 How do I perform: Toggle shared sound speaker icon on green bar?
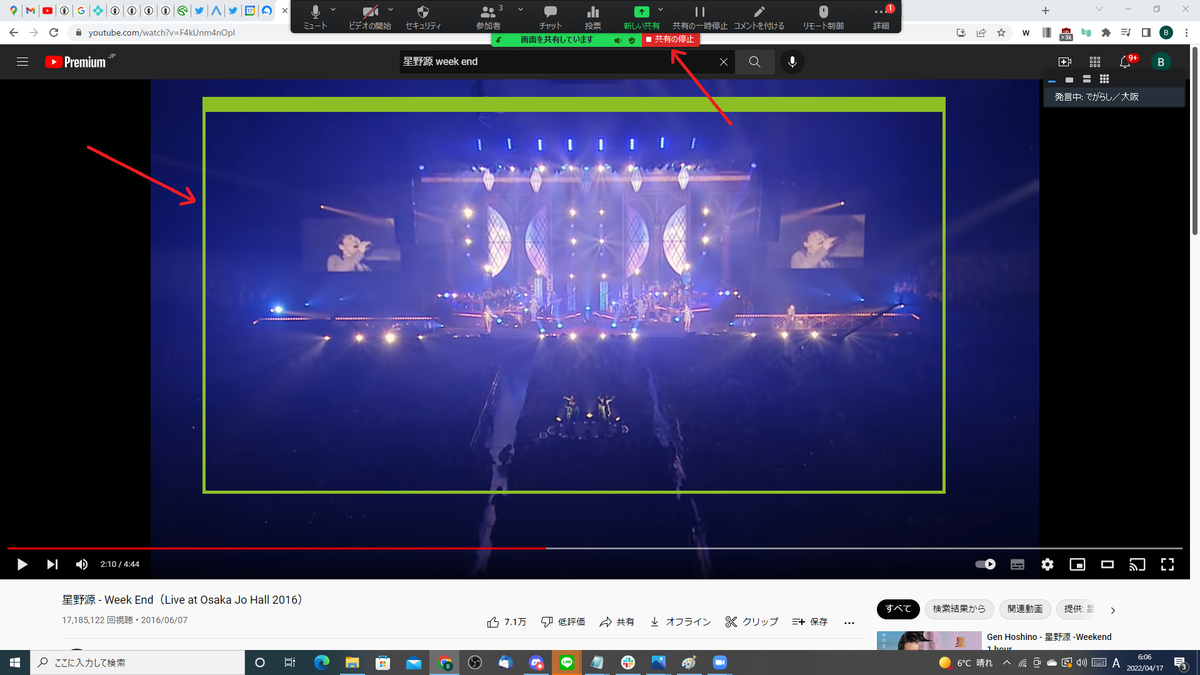pyautogui.click(x=618, y=40)
